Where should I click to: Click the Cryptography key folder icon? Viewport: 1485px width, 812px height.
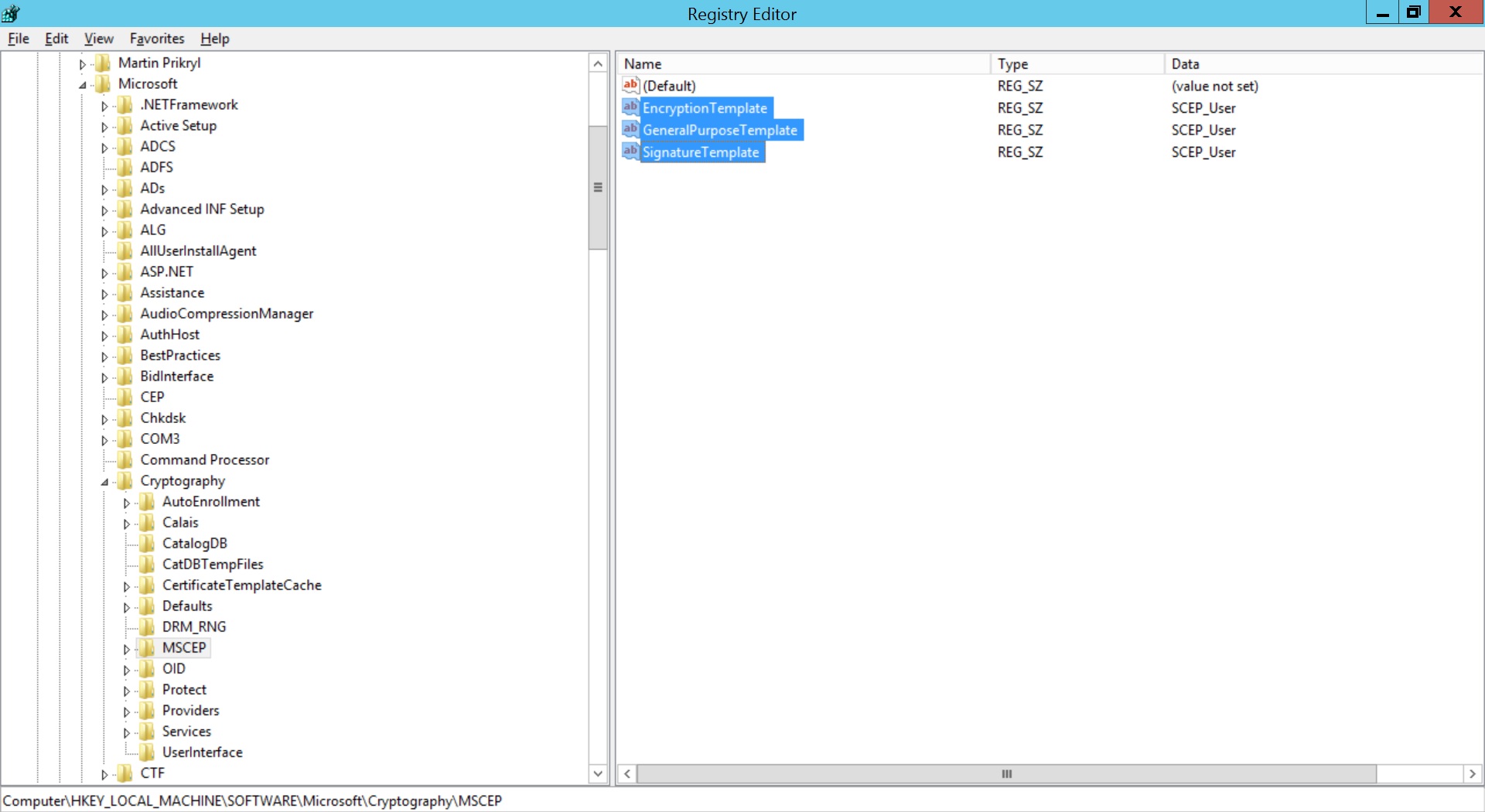click(x=126, y=480)
